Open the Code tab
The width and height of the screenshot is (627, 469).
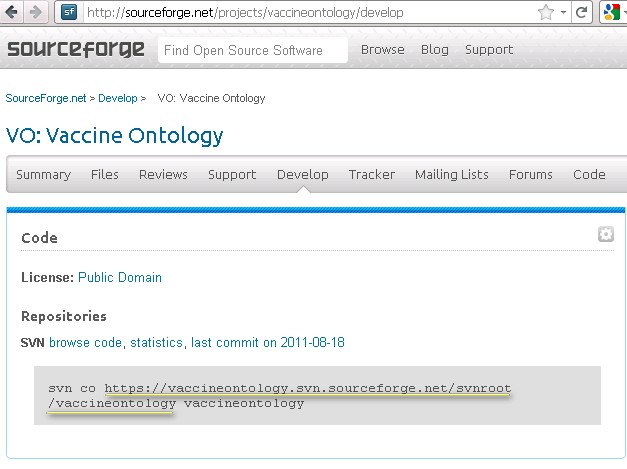pos(589,175)
